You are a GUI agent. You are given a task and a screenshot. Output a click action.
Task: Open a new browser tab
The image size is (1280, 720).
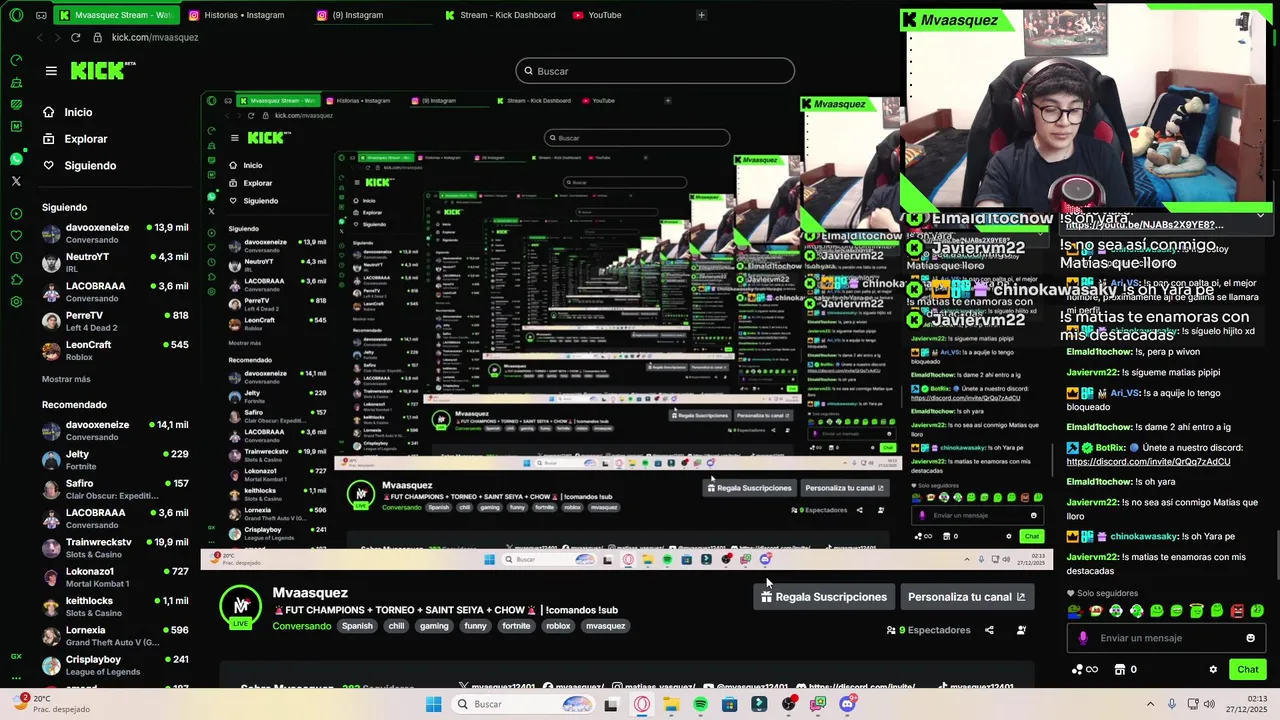[701, 15]
